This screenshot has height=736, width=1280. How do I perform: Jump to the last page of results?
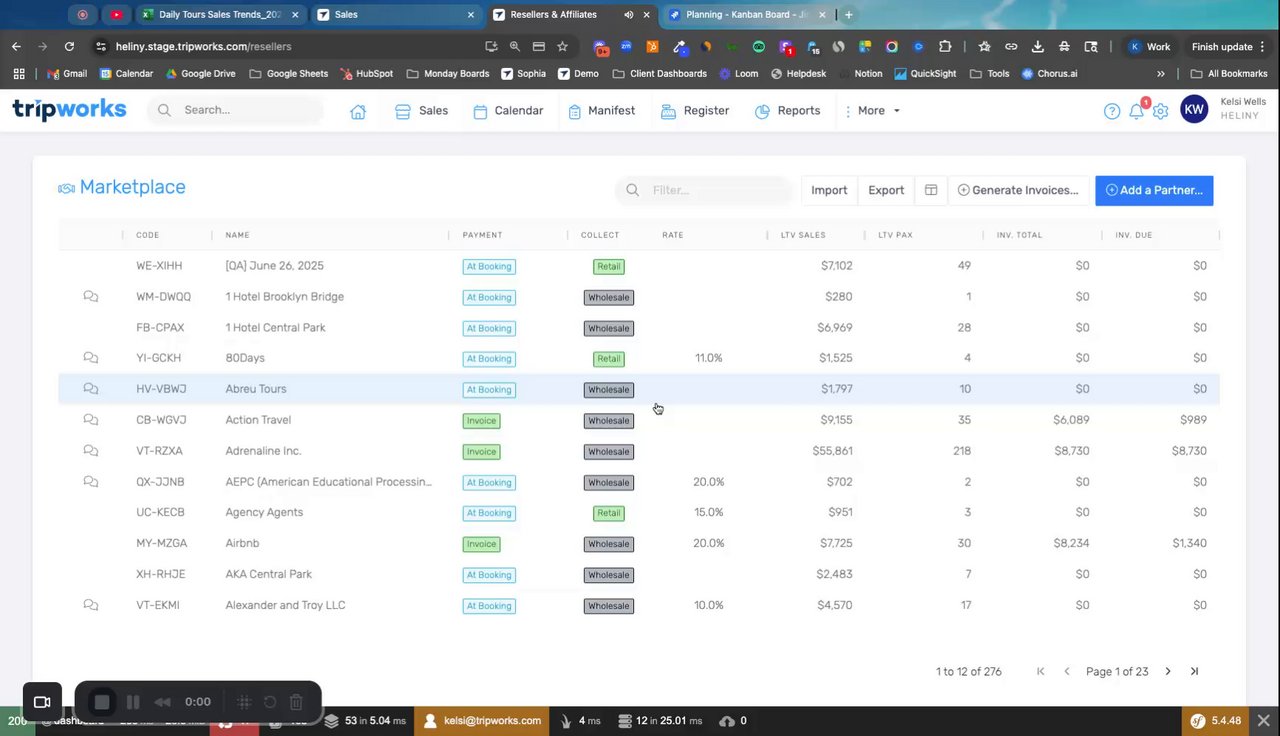(1194, 672)
